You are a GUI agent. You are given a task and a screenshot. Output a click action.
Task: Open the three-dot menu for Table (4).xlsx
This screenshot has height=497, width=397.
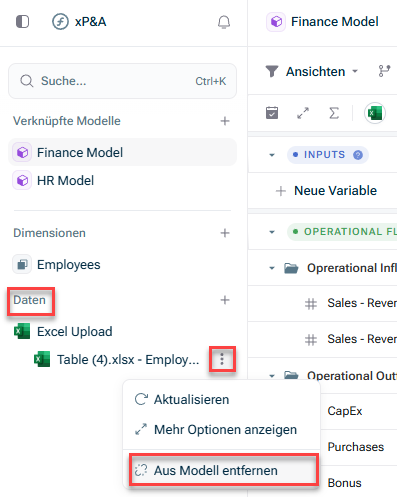pos(222,359)
